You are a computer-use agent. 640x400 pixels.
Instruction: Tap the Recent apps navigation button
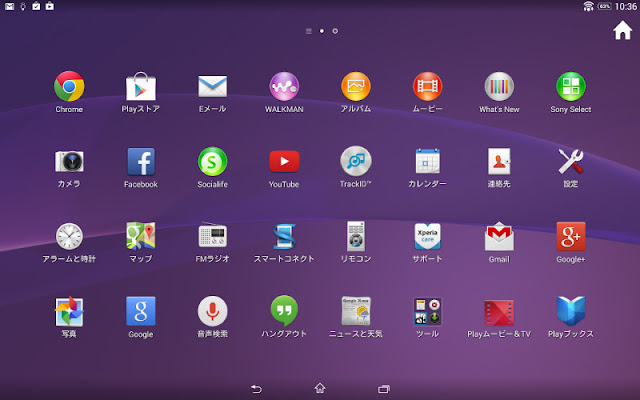384,389
